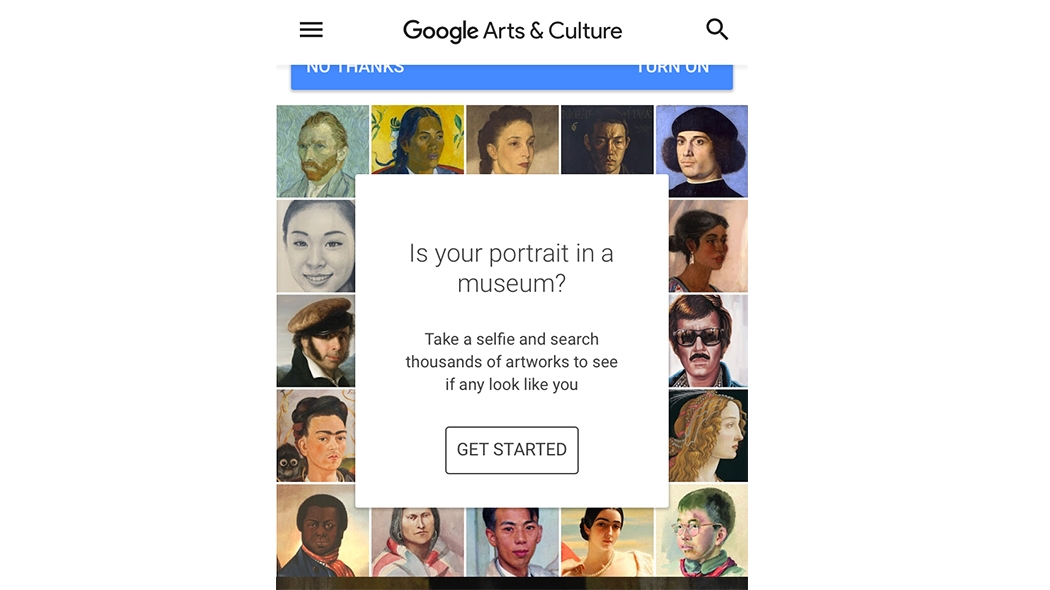Select the man with black hat portrait

701,150
